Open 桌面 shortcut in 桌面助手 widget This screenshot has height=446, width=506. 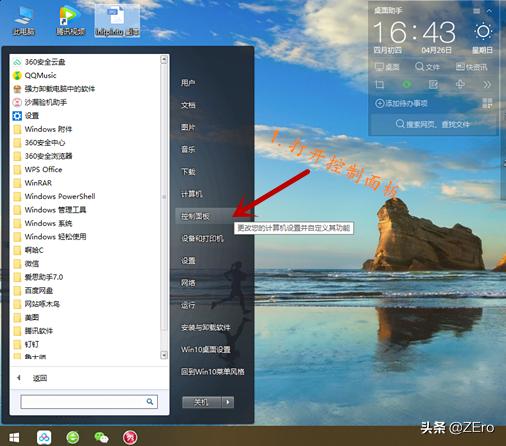point(387,67)
